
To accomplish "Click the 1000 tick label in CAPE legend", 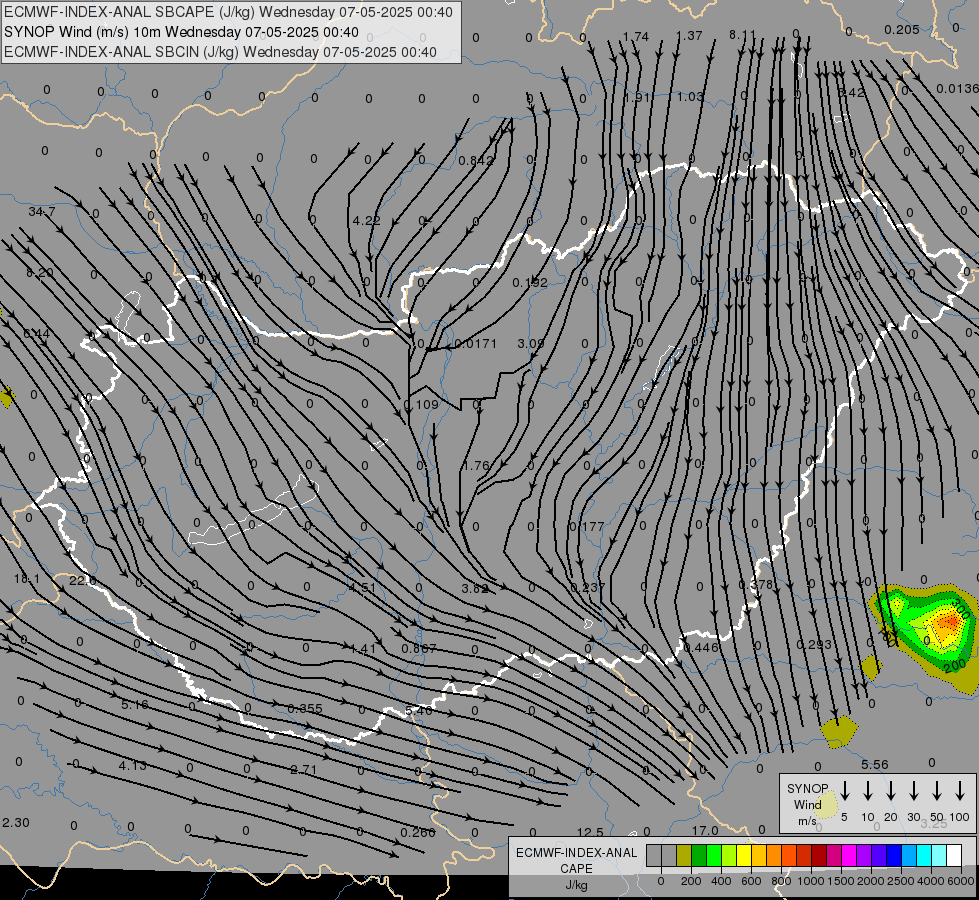I will pyautogui.click(x=810, y=881).
